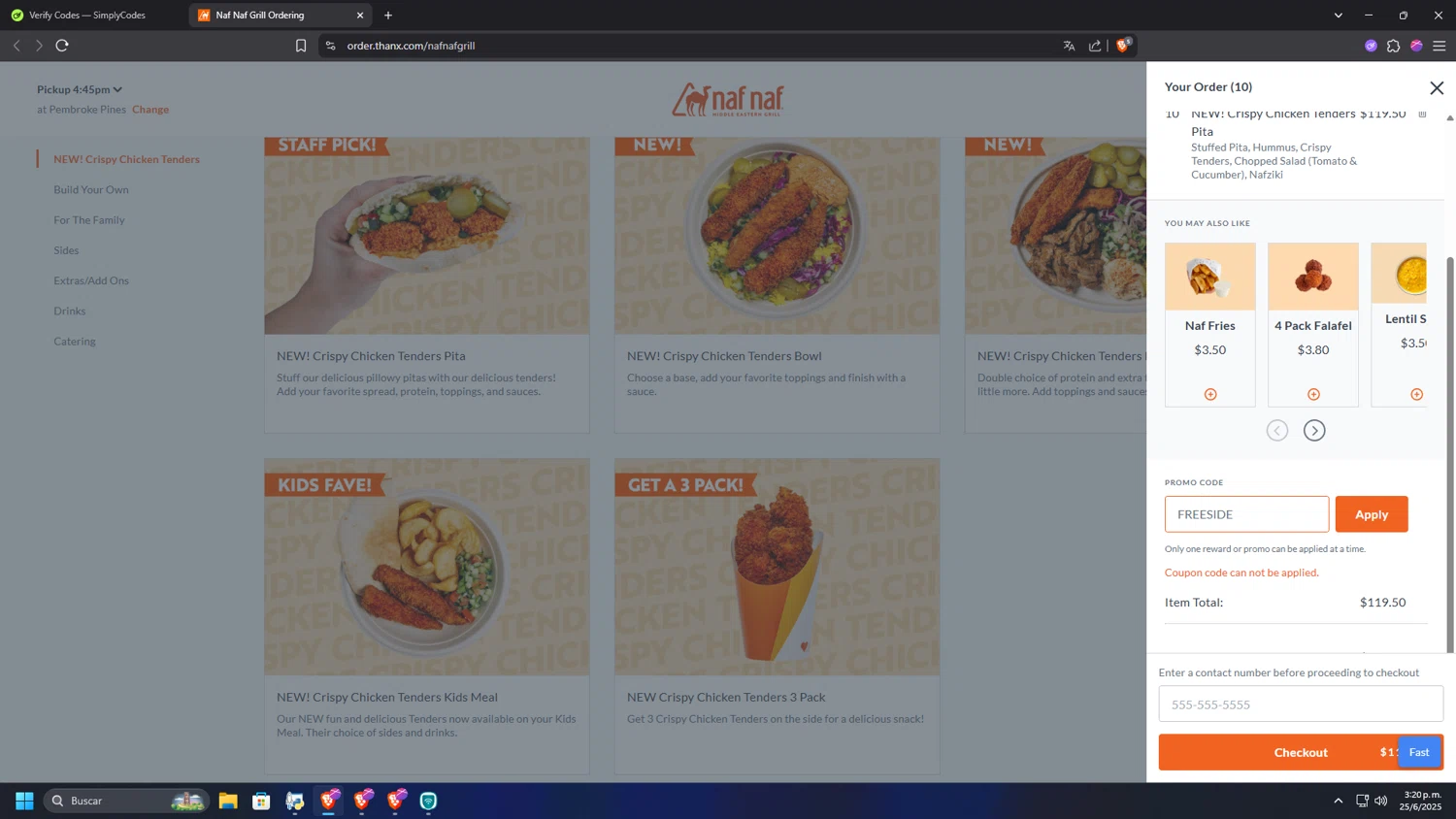Open Crispy Chicken Tenders Pita card
The image size is (1456, 819).
[x=427, y=284]
